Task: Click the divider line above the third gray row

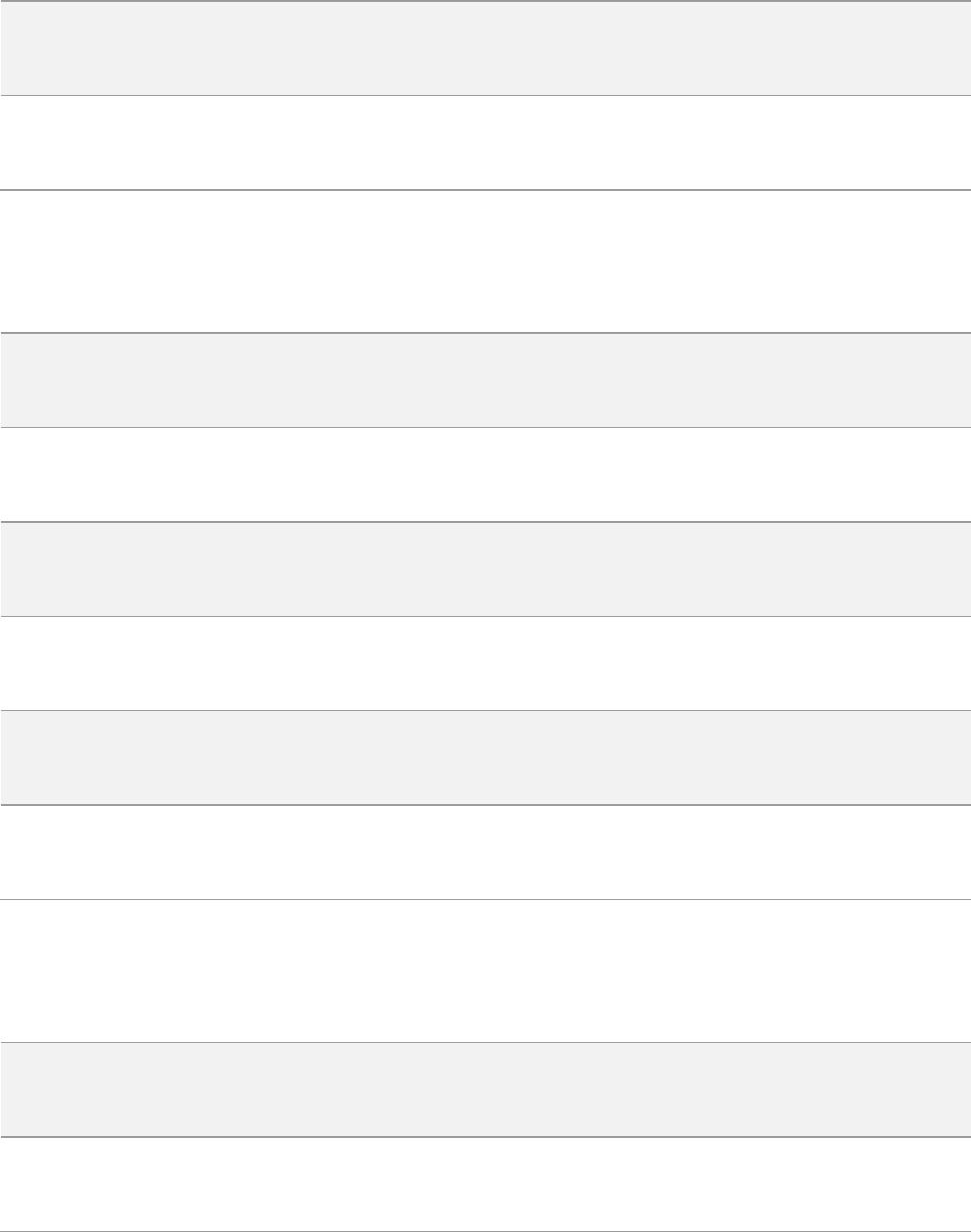Action: 485,521
